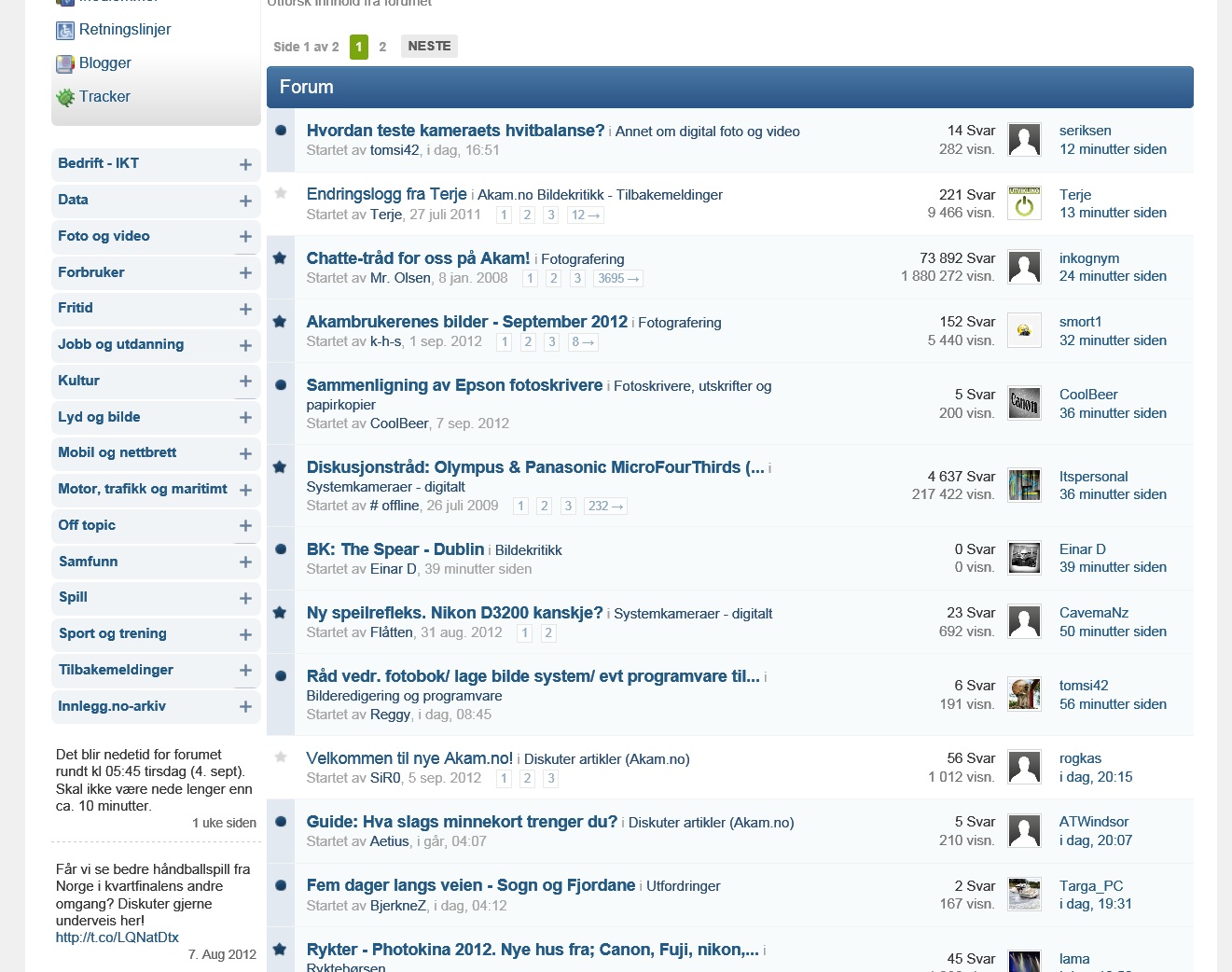Expand Motor, trafikk og maritimt category
This screenshot has width=1232, height=972.
click(245, 490)
